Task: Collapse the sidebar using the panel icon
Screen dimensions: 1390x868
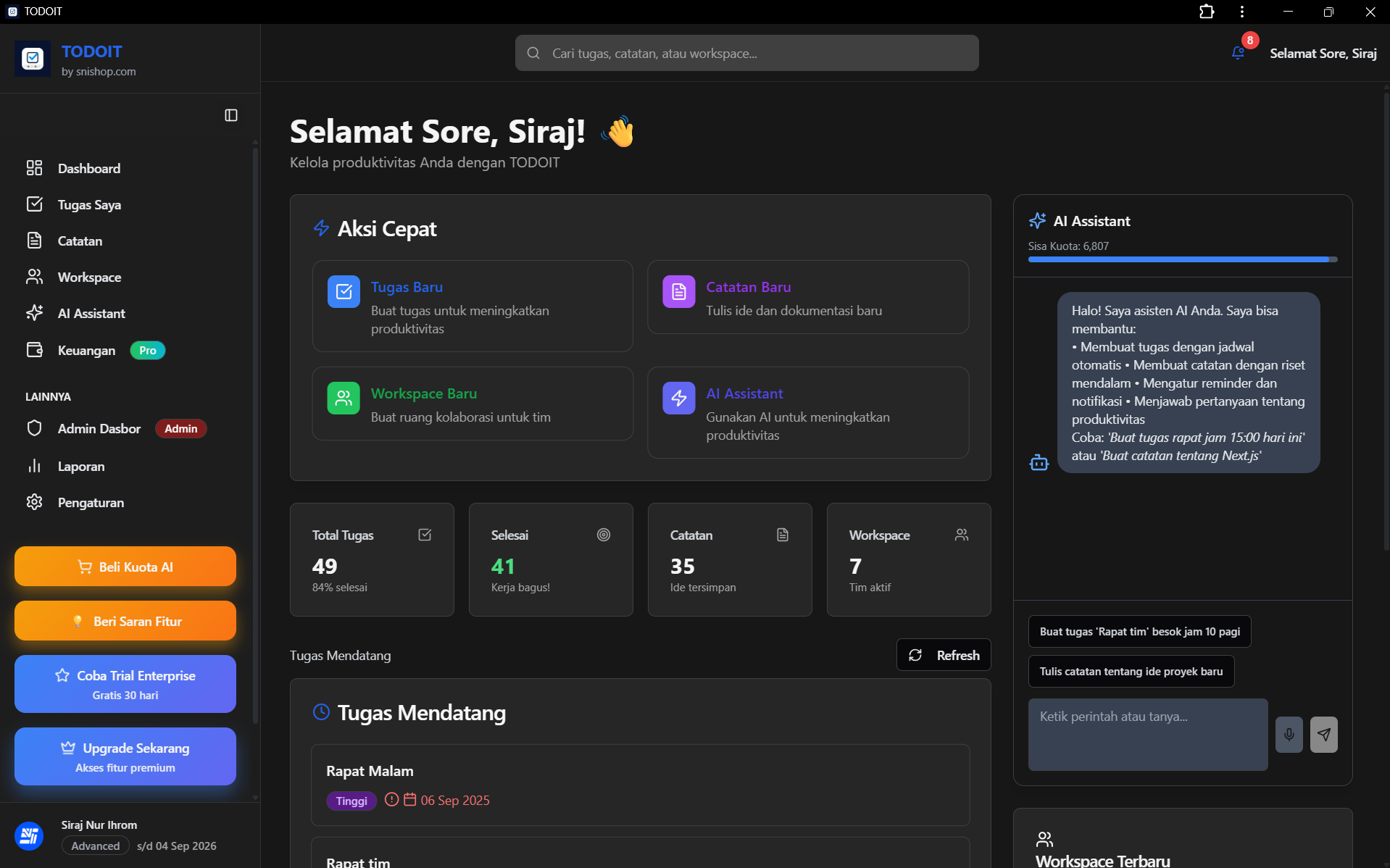Action: pyautogui.click(x=231, y=115)
